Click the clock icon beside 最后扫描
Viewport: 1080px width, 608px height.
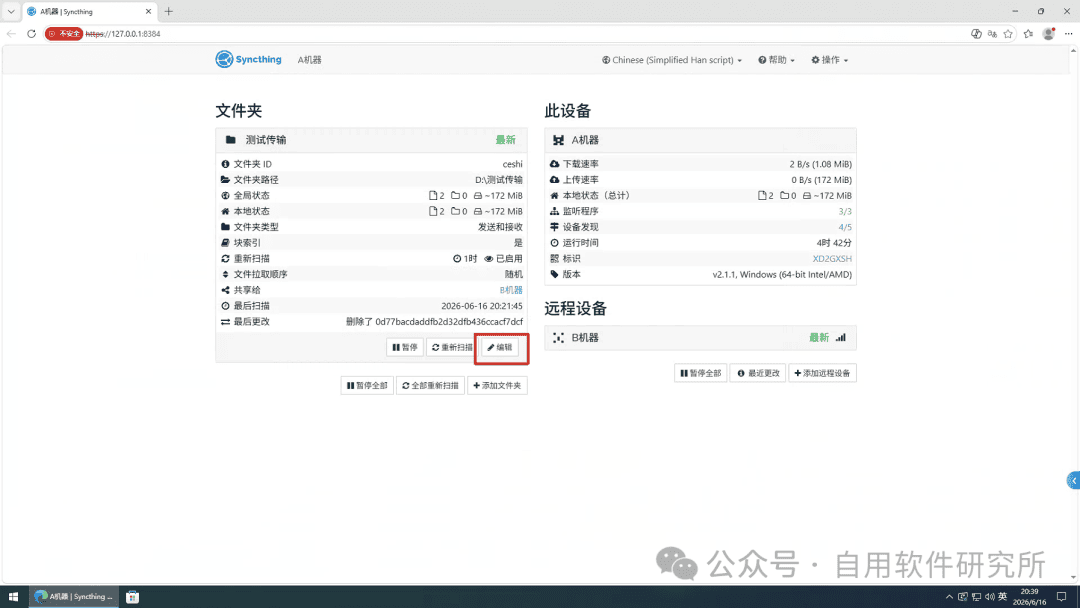coord(225,306)
